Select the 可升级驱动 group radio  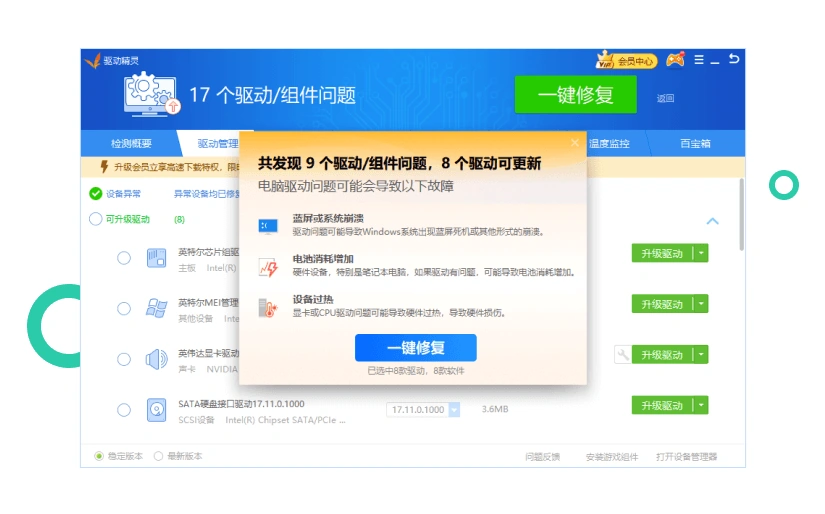click(95, 219)
